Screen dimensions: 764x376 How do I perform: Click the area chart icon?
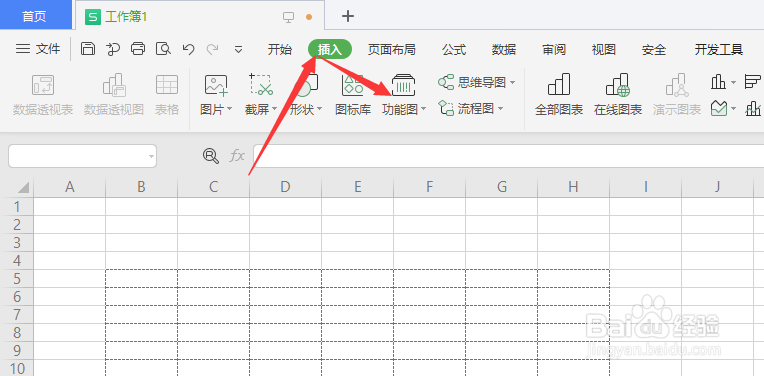coord(718,108)
